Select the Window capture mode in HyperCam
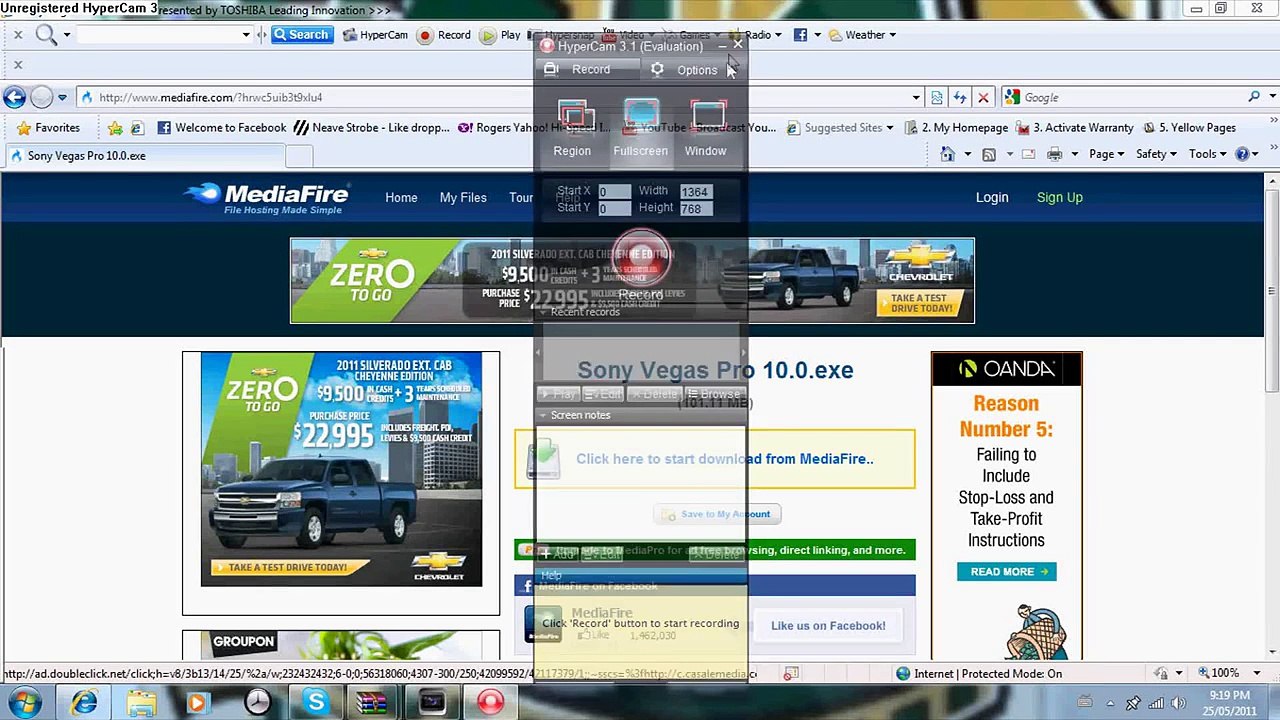This screenshot has height=720, width=1280. pos(706,129)
